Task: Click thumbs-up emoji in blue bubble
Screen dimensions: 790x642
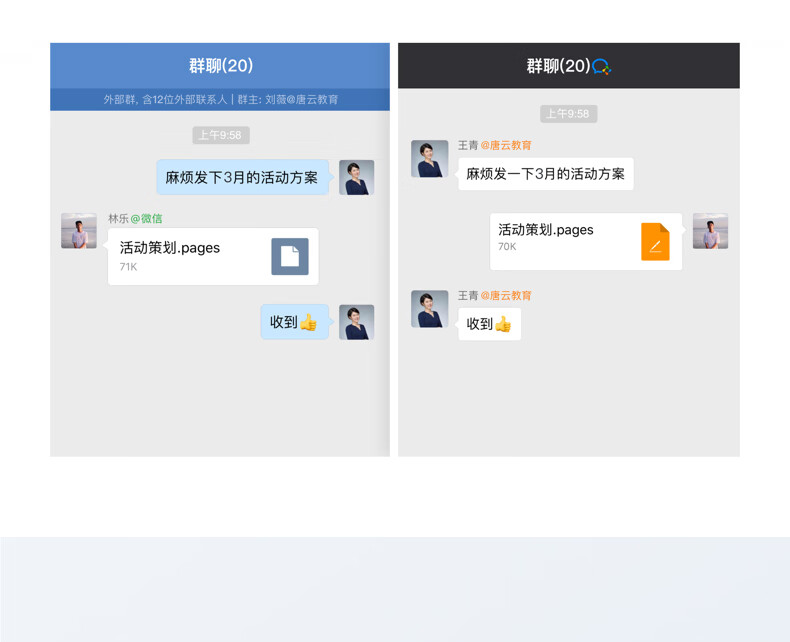Action: [308, 323]
